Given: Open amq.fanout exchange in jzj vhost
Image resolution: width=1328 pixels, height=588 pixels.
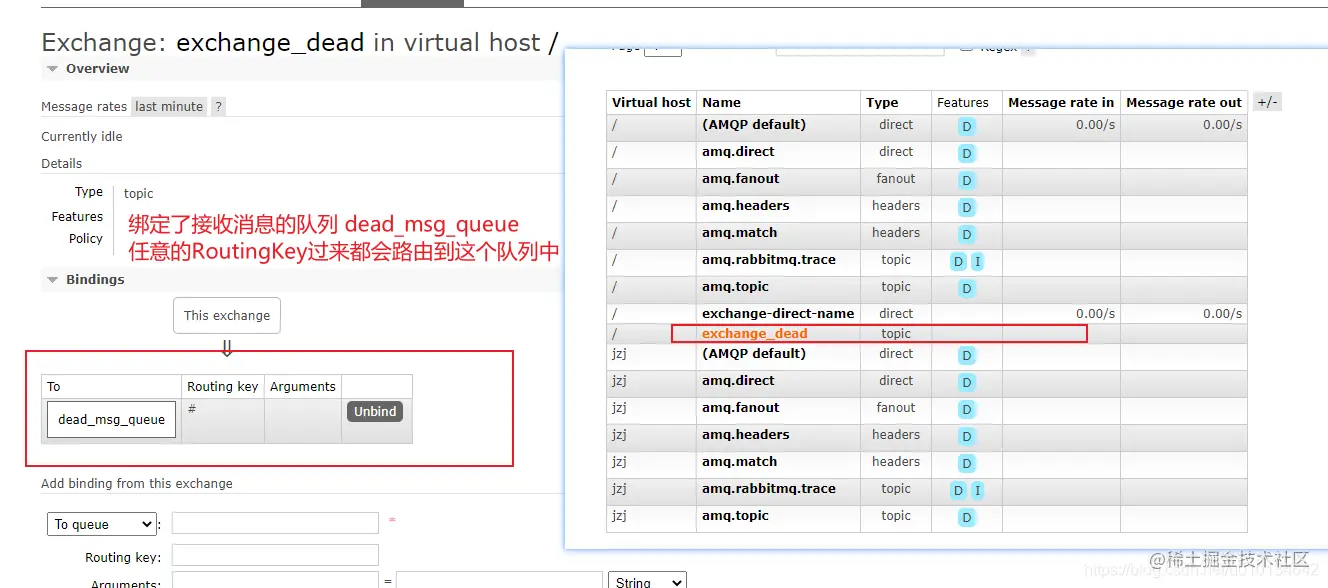Looking at the screenshot, I should (x=740, y=408).
